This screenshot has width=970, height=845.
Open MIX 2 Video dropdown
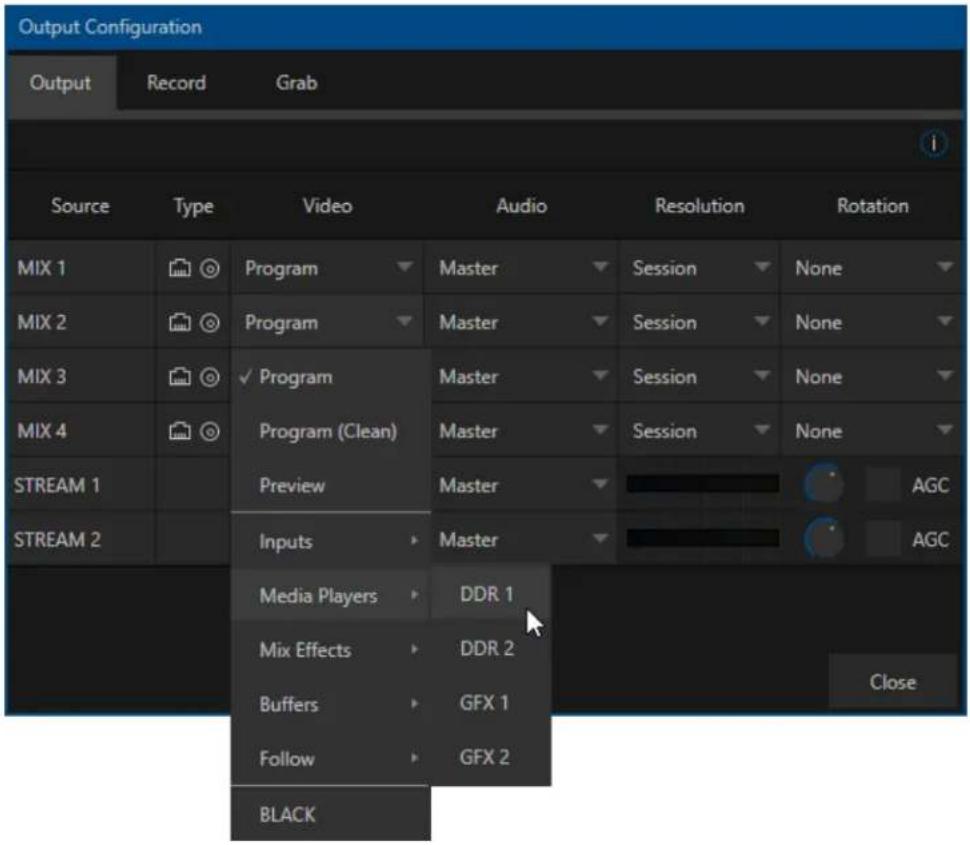[x=327, y=322]
